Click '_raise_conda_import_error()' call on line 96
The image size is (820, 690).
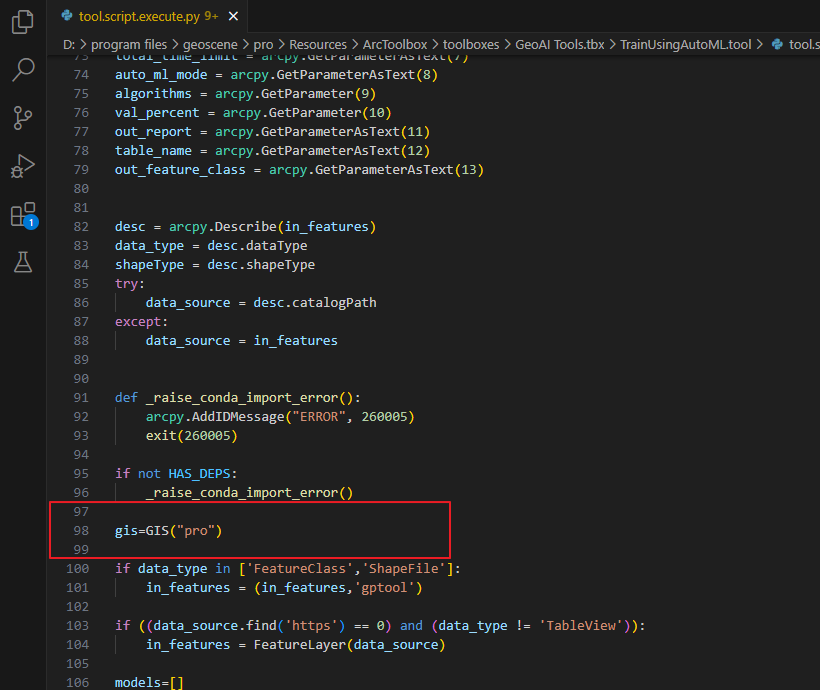249,492
